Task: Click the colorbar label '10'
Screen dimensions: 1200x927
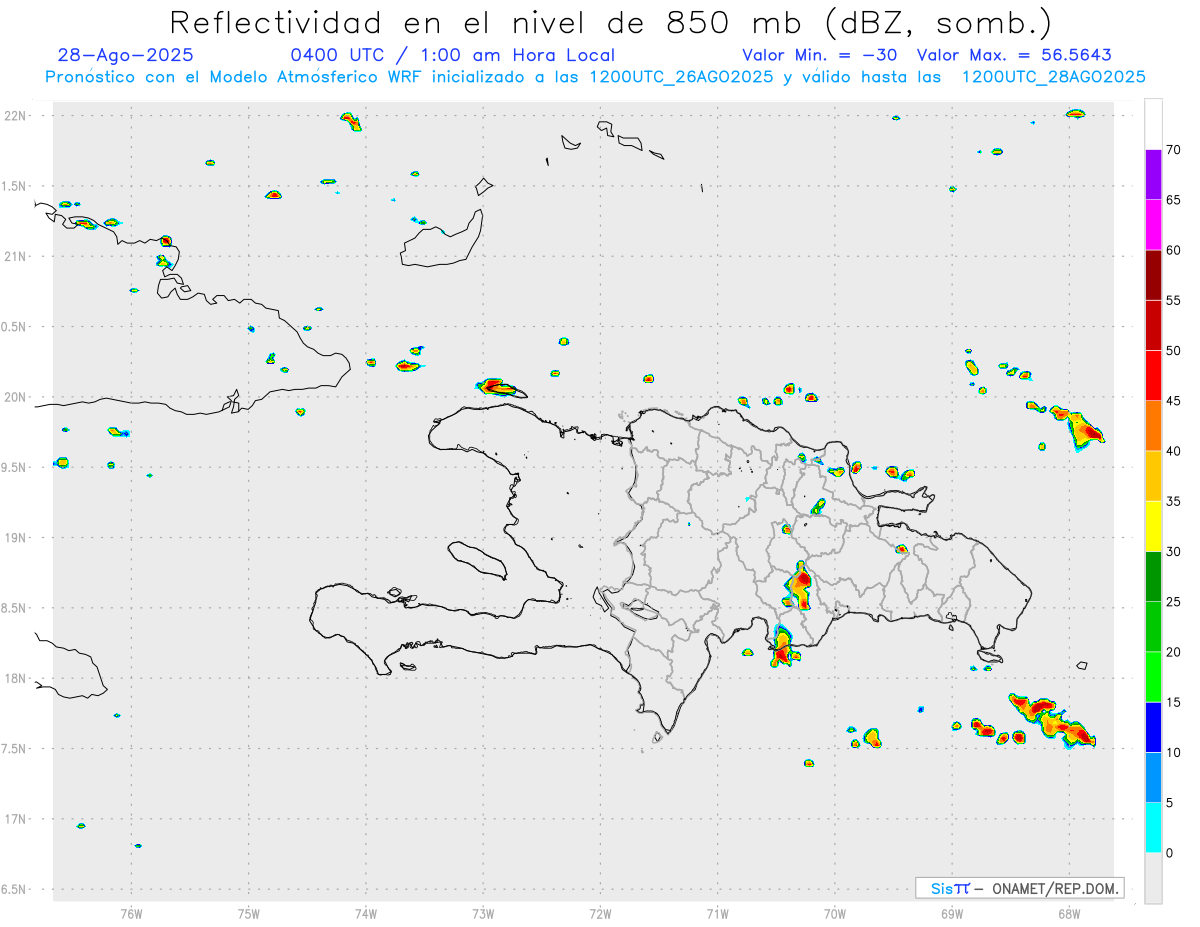Action: [x=1173, y=752]
